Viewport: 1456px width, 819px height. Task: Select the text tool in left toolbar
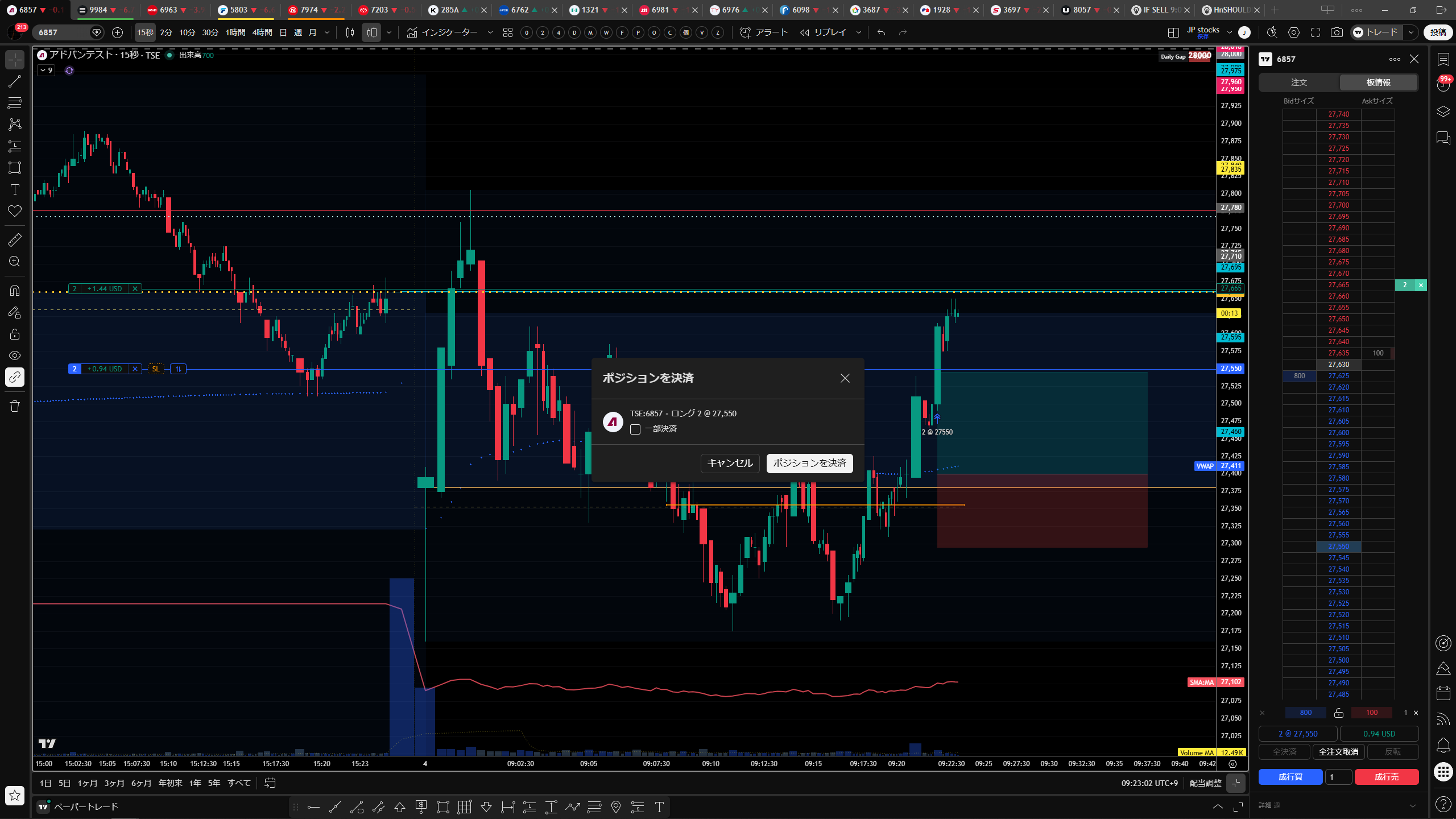tap(15, 189)
